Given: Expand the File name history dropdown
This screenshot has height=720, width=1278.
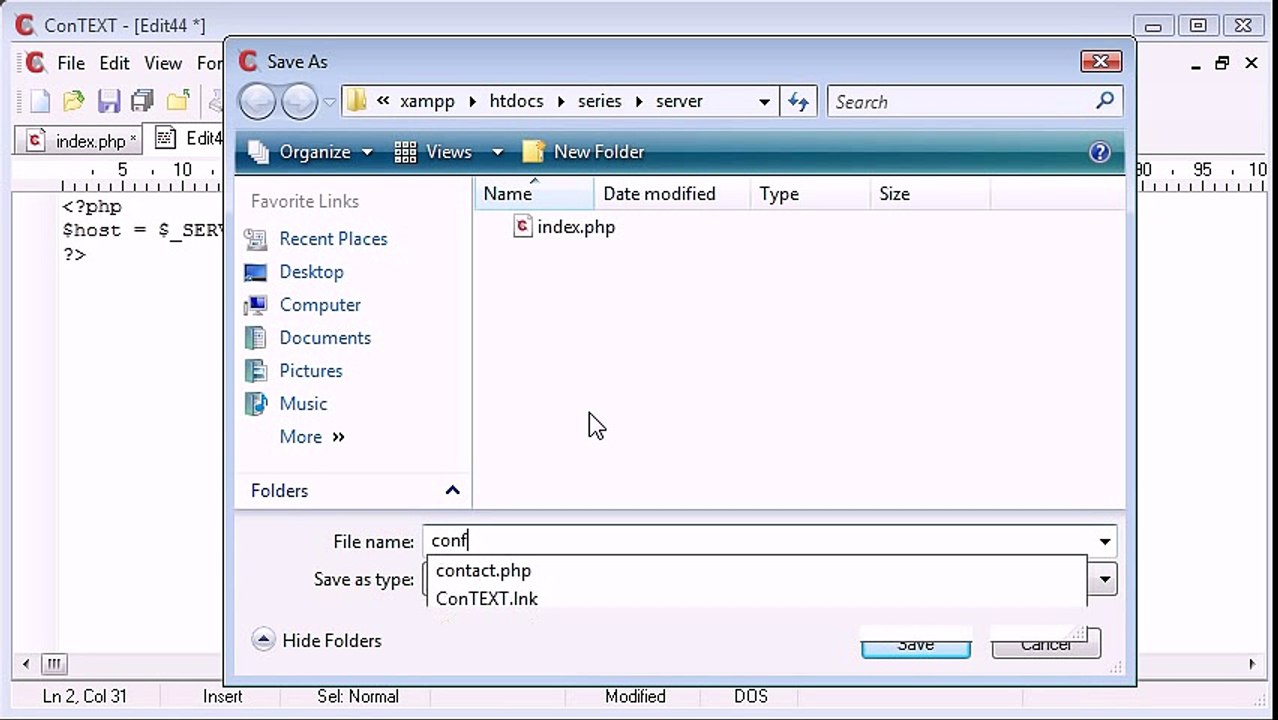Looking at the screenshot, I should [x=1105, y=541].
